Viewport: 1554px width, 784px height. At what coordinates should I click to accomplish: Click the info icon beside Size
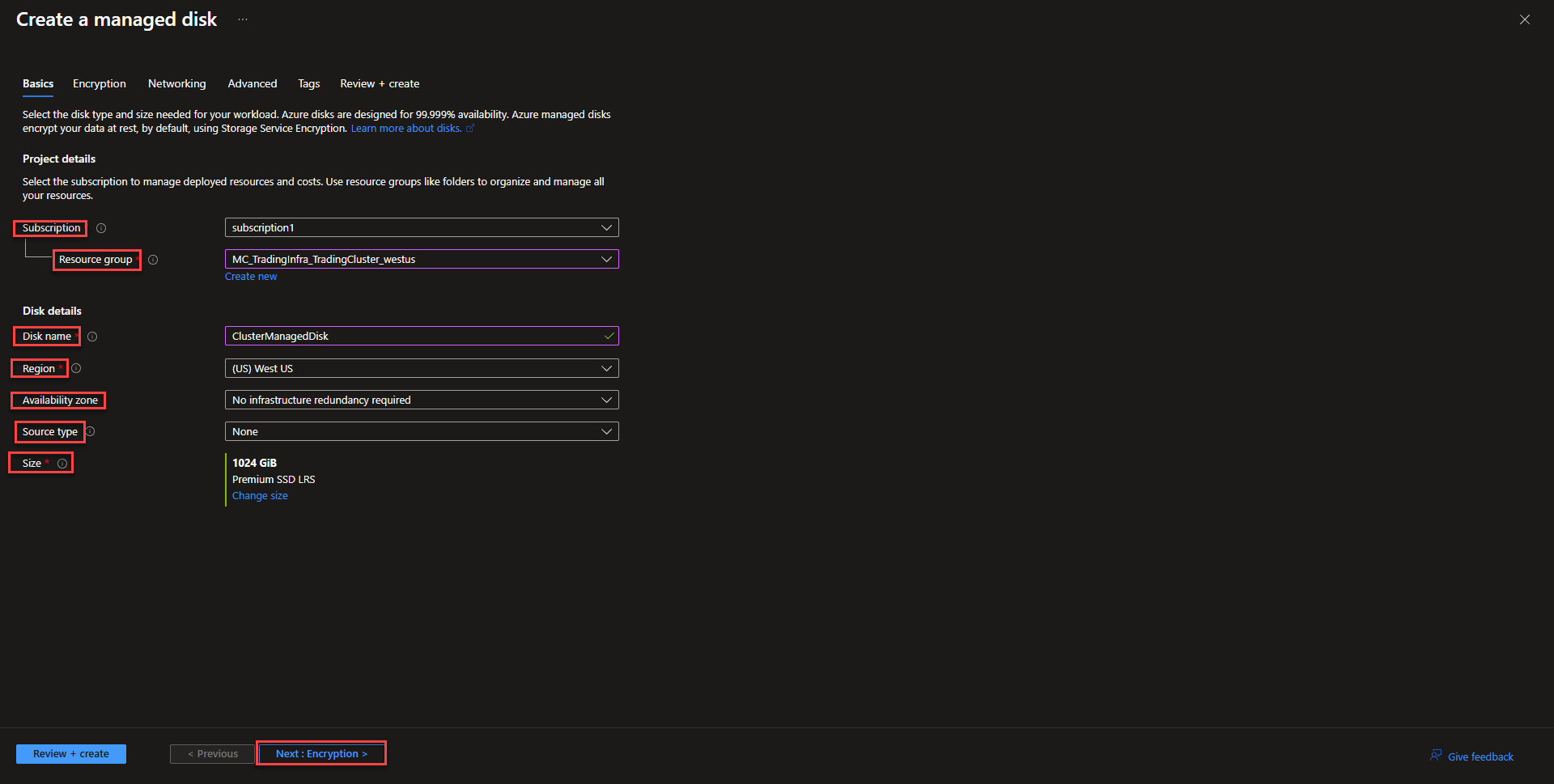62,464
